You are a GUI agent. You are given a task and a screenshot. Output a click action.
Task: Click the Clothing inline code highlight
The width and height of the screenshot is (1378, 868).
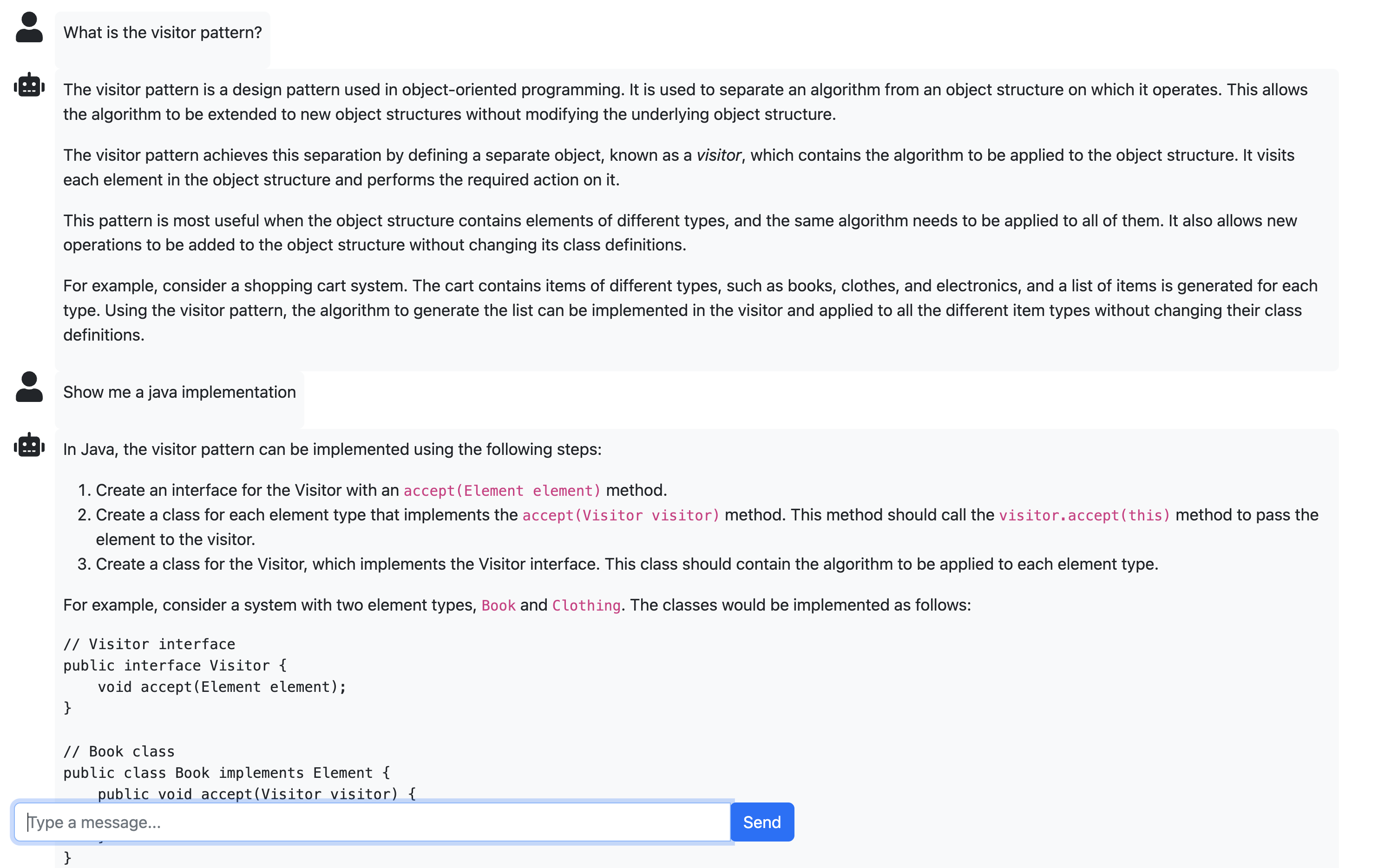586,605
